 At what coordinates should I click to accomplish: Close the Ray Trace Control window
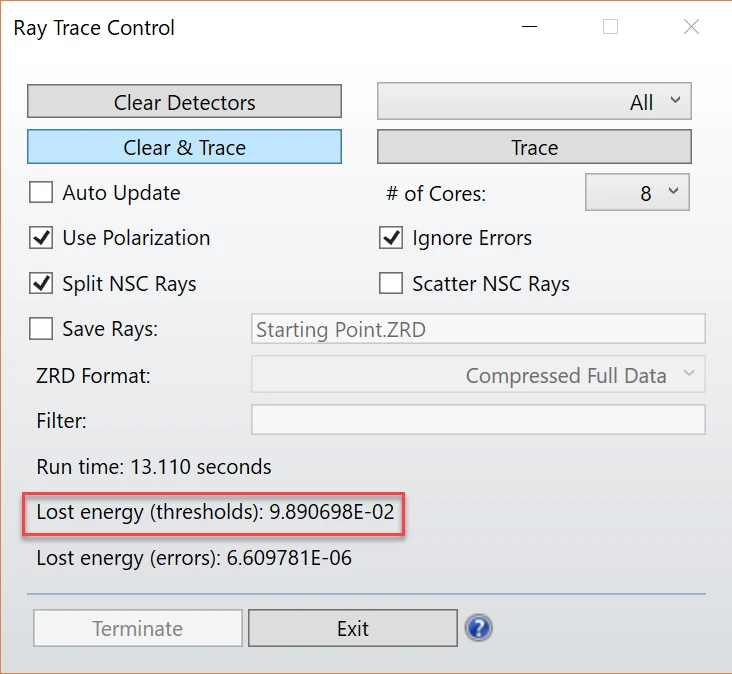point(691,27)
